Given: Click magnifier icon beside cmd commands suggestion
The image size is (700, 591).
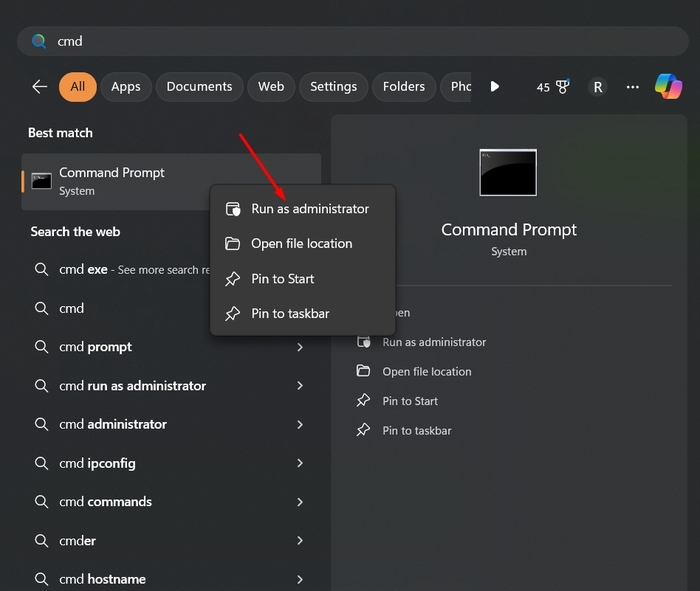Looking at the screenshot, I should click(42, 502).
